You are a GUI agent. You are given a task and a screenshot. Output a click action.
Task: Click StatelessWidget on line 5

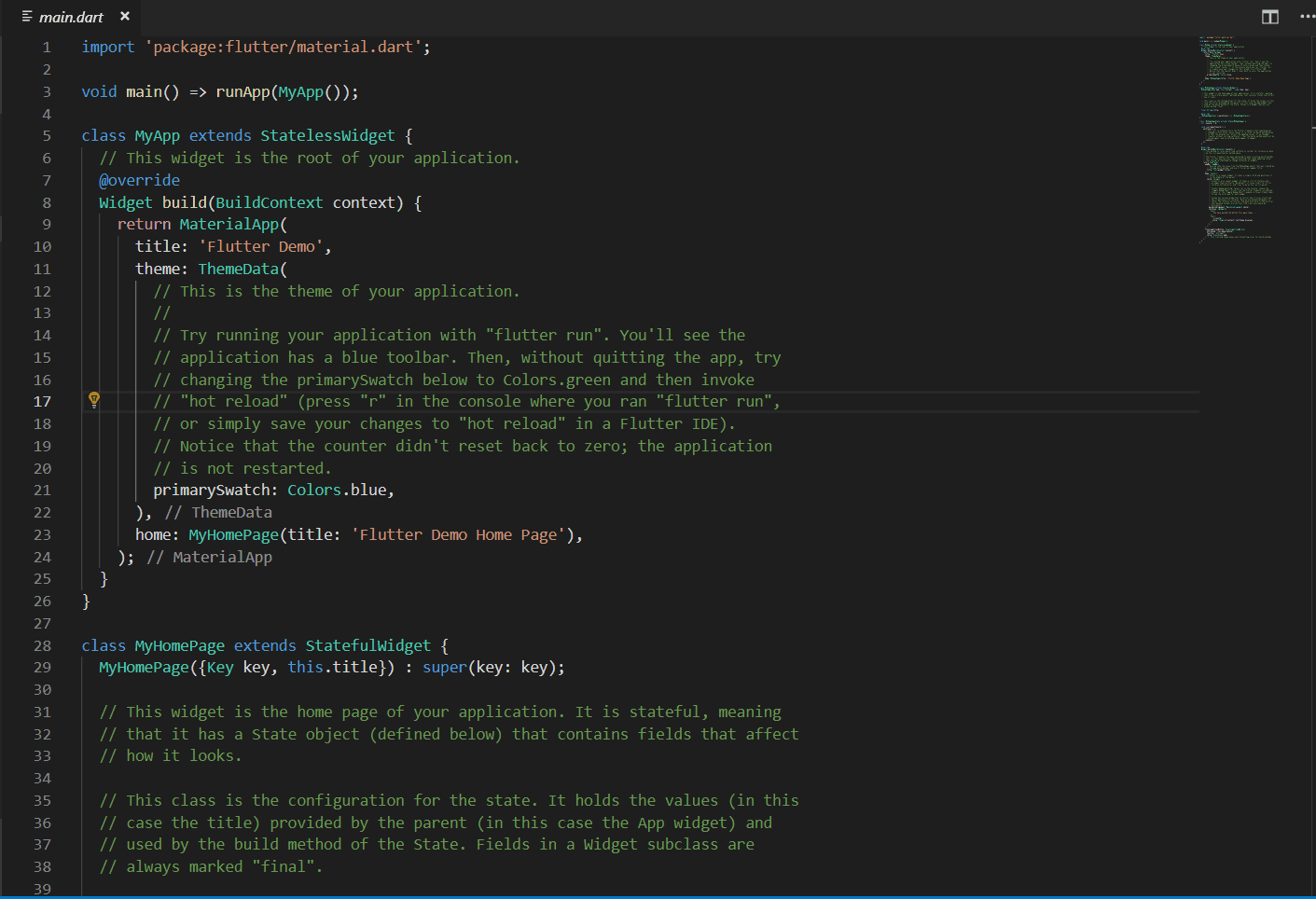pos(326,135)
